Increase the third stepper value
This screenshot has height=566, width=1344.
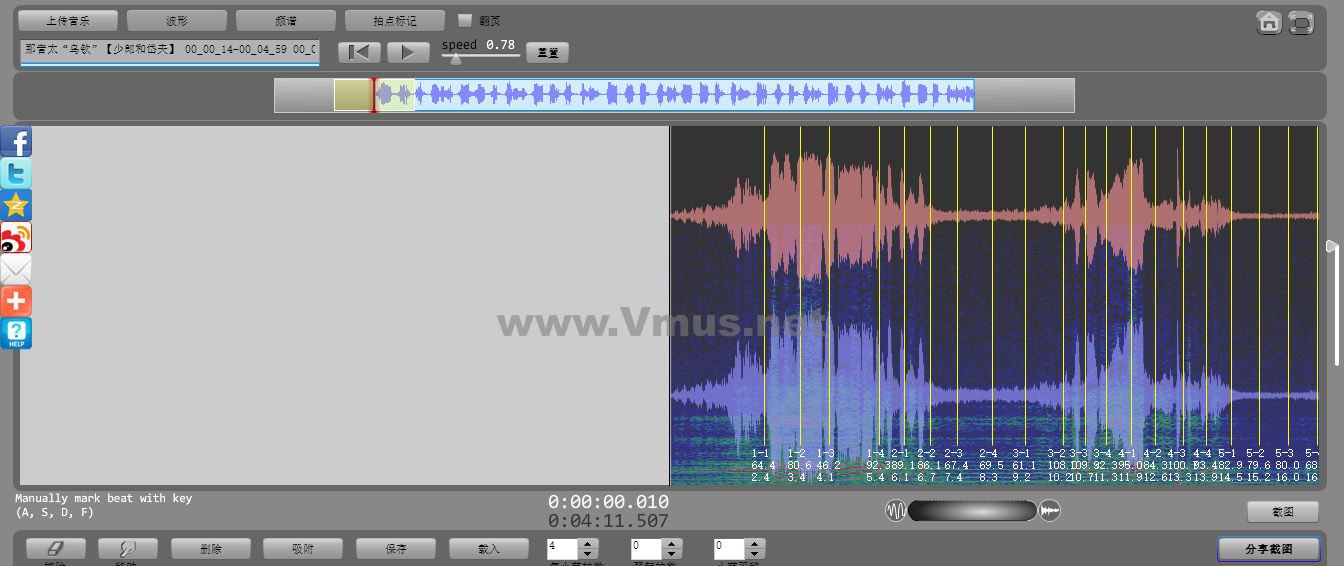[755, 544]
